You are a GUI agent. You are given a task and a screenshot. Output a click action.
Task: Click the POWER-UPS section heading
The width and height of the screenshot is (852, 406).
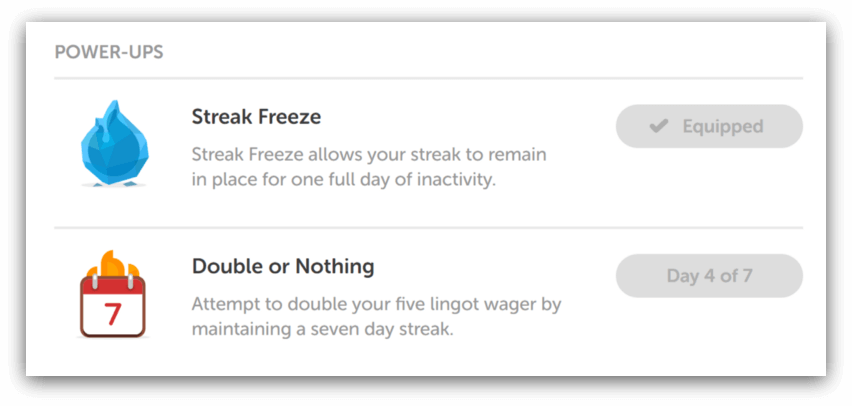click(x=109, y=53)
